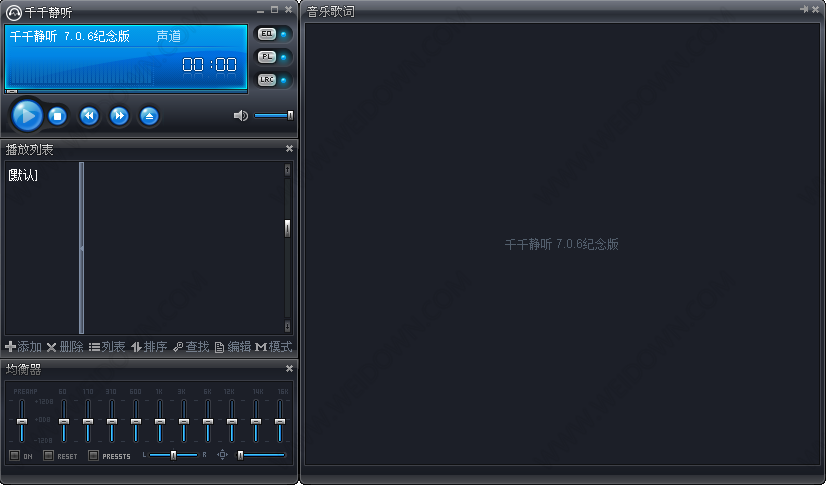Open the 排序 (Sort) menu
The width and height of the screenshot is (826, 485).
pyautogui.click(x=149, y=347)
